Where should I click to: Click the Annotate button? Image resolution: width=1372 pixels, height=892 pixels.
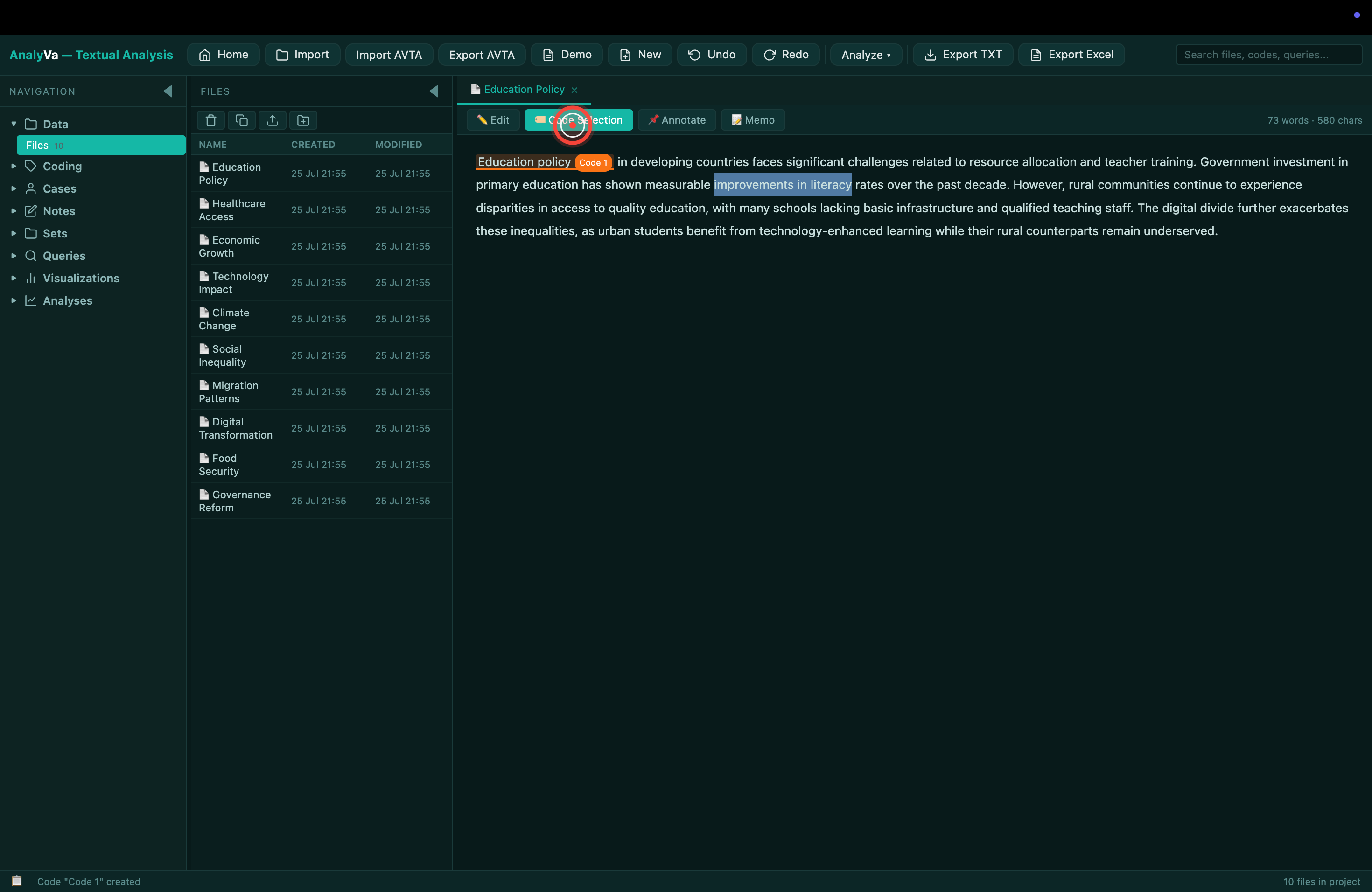coord(676,120)
